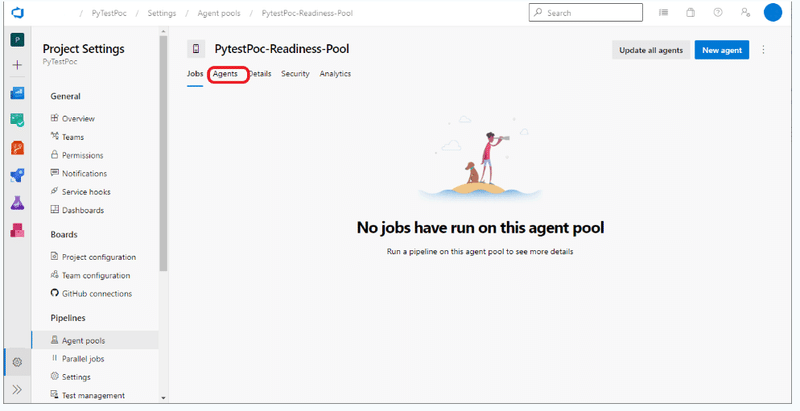This screenshot has width=800, height=411.
Task: Switch to the Agents tab
Action: click(225, 73)
